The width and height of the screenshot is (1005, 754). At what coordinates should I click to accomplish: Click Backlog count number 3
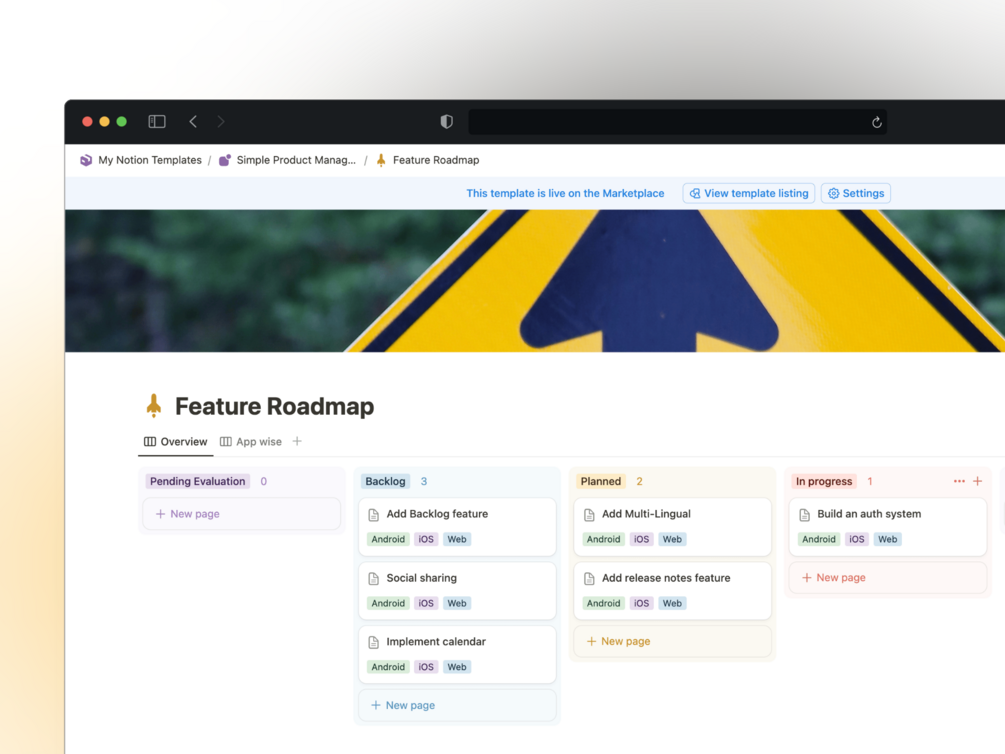pos(424,482)
